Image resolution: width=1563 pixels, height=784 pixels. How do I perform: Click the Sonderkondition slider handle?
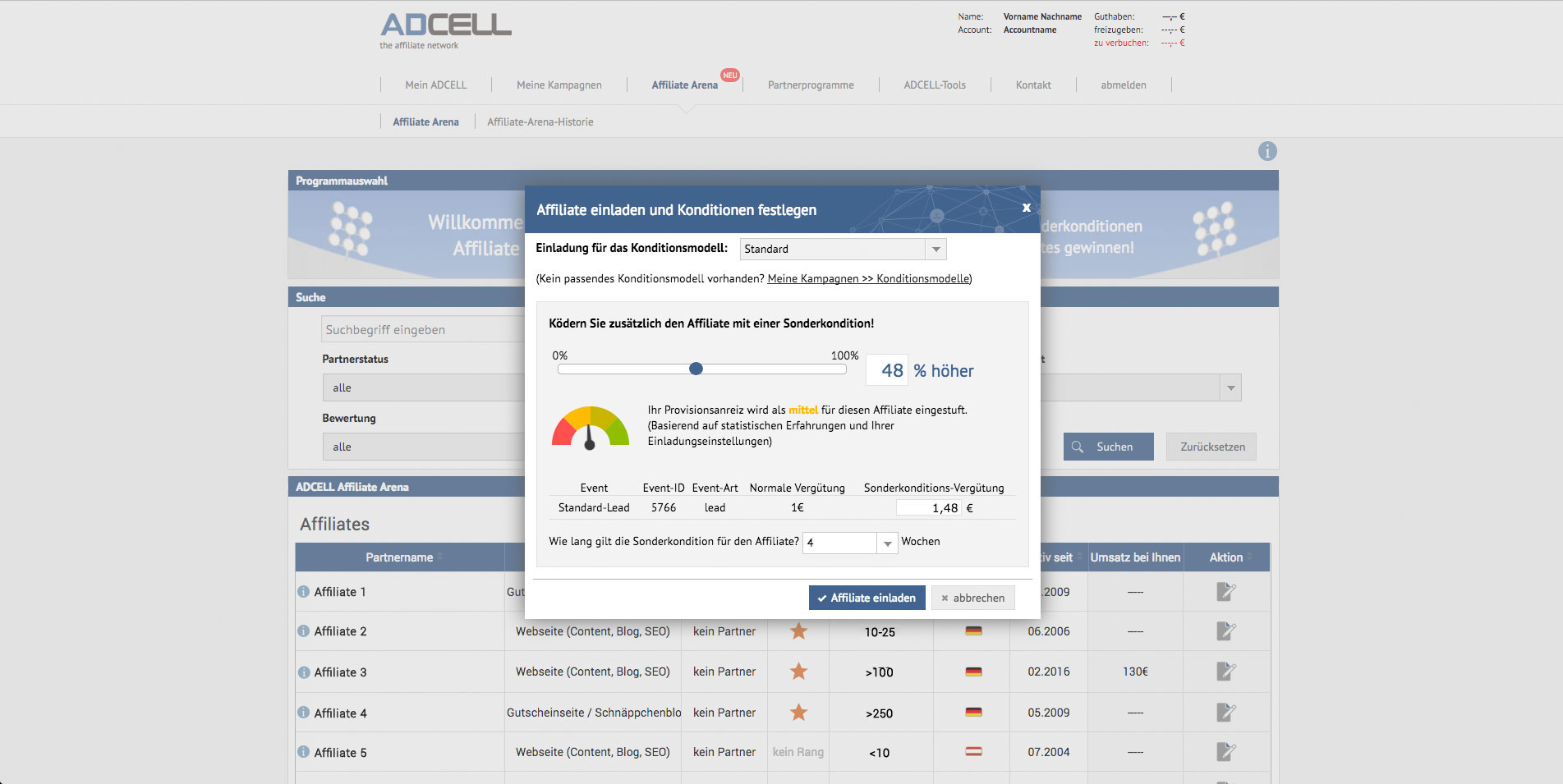(x=696, y=369)
